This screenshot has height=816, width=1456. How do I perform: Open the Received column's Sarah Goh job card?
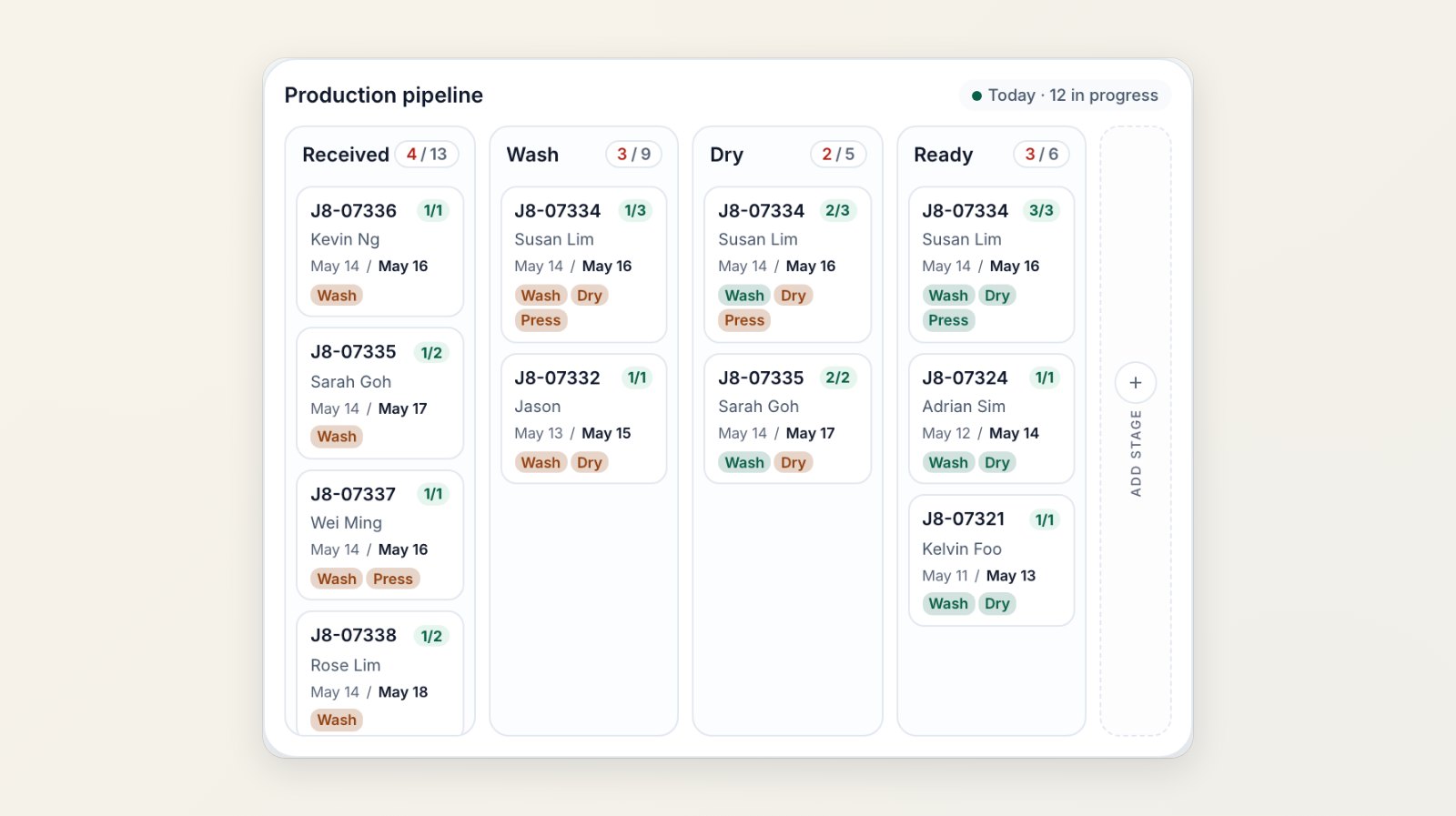[x=380, y=394]
